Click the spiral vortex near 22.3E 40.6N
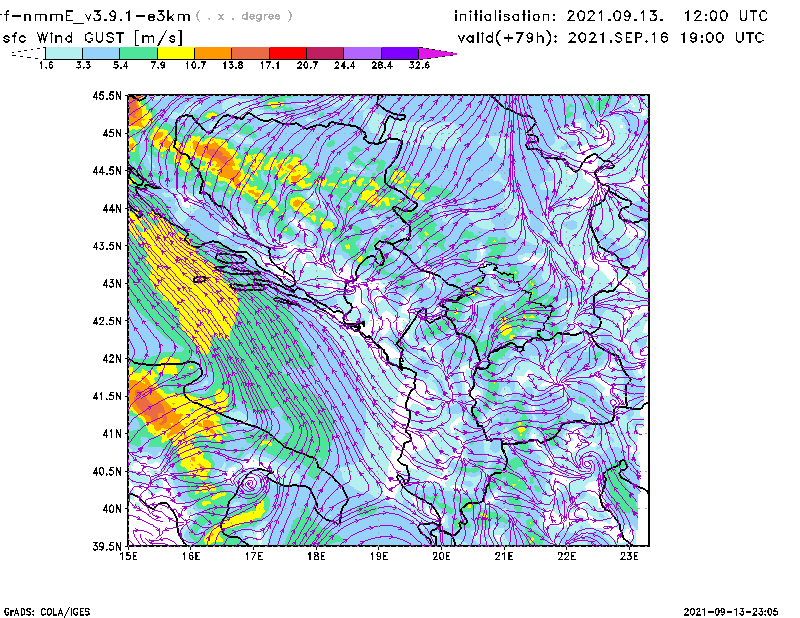Screen dimensions: 800x618 [x=587, y=464]
